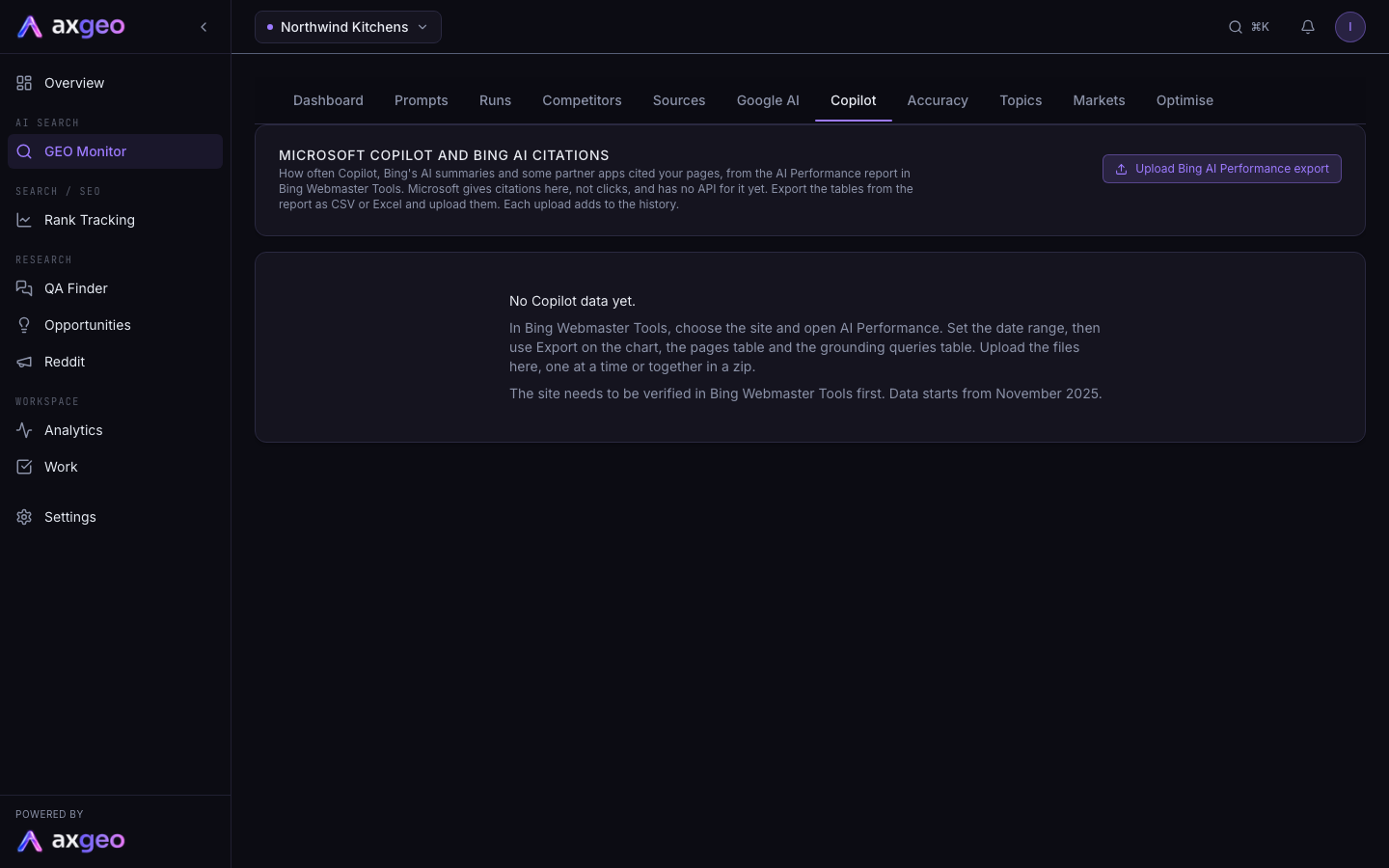Open Analytics in the workspace section

115,430
